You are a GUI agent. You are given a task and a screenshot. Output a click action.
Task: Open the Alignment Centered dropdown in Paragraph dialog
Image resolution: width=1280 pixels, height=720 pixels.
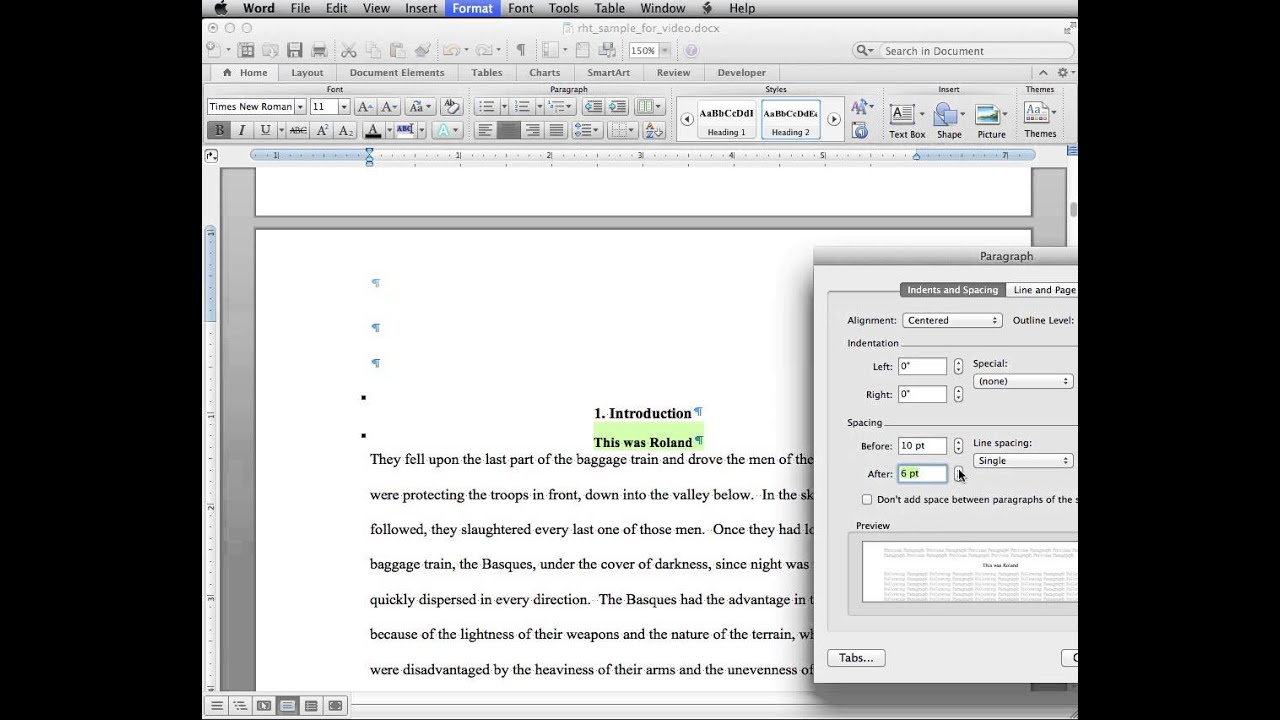[952, 320]
